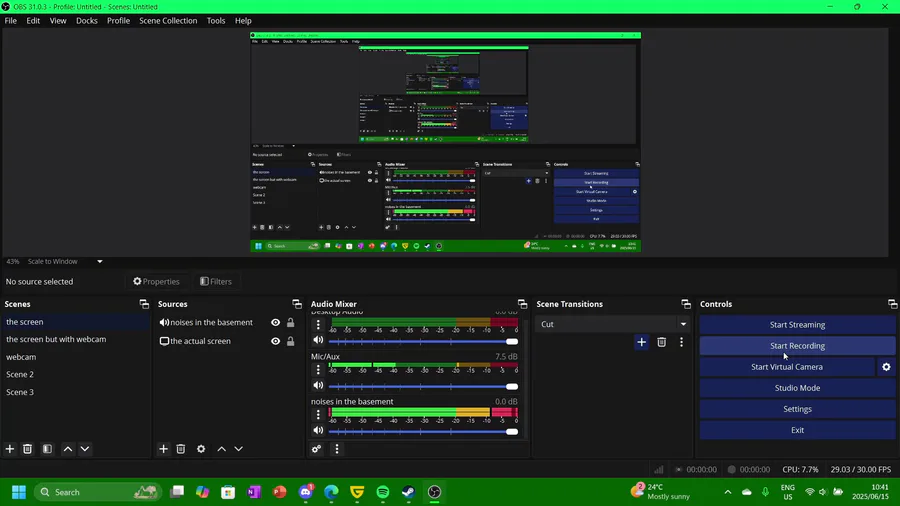Remove selected source with the trash icon
Screen dimensions: 900x506
click(181, 449)
